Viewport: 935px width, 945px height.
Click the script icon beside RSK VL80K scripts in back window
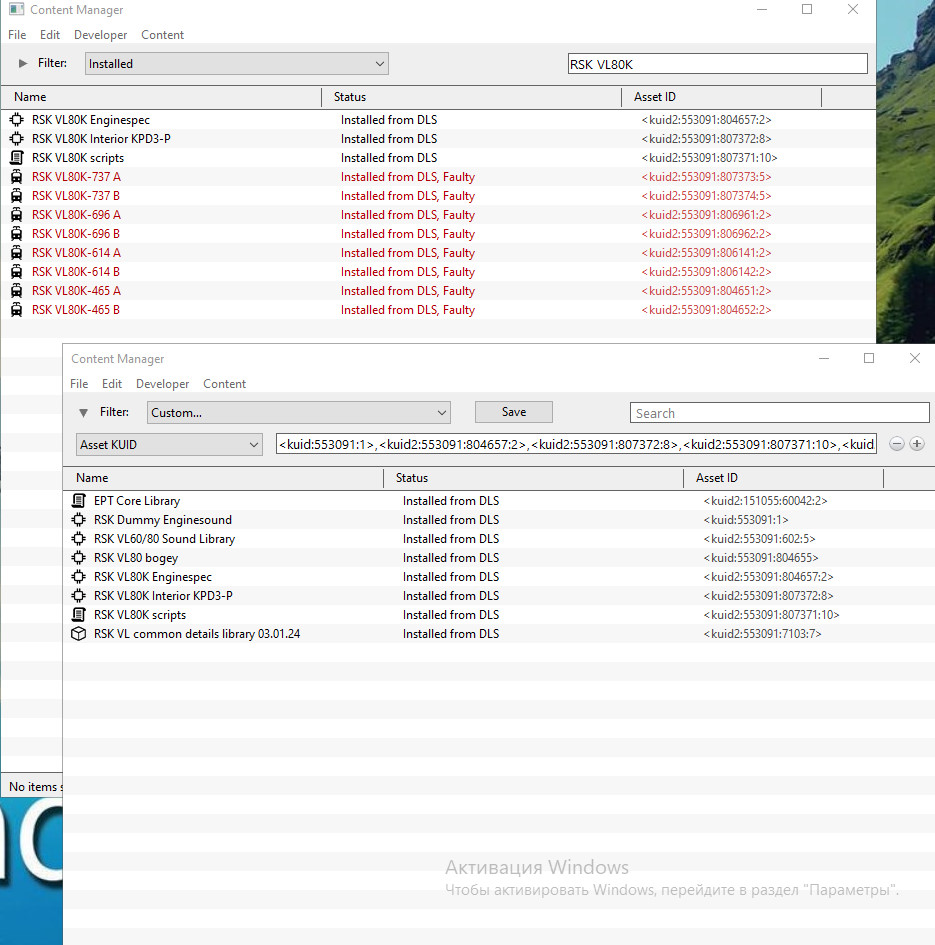[16, 157]
